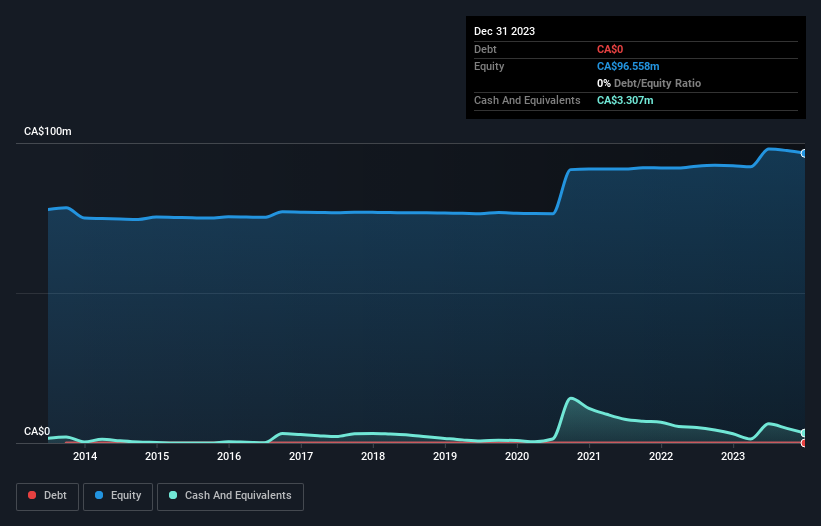The image size is (821, 526).
Task: Select the 2015 x-axis label
Action: pos(157,456)
